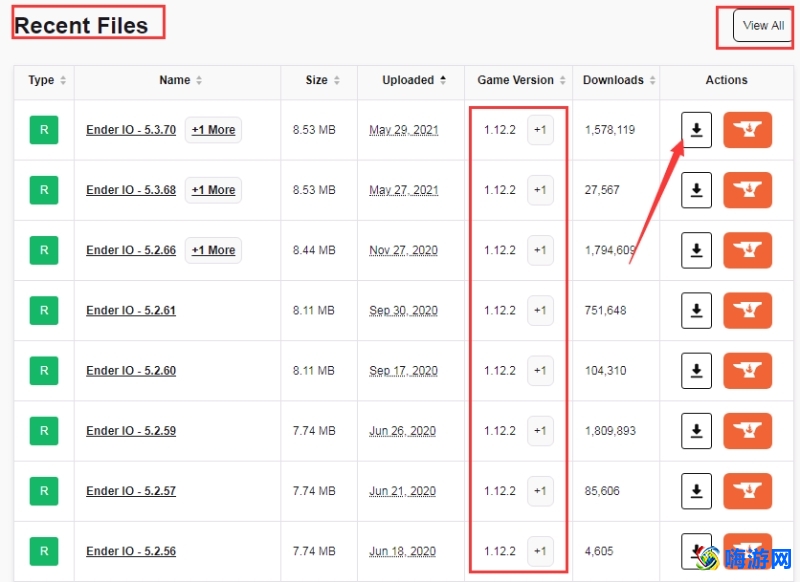The image size is (800, 582).
Task: Open the Ender IO - 5.2.56 file link
Action: coord(131,551)
